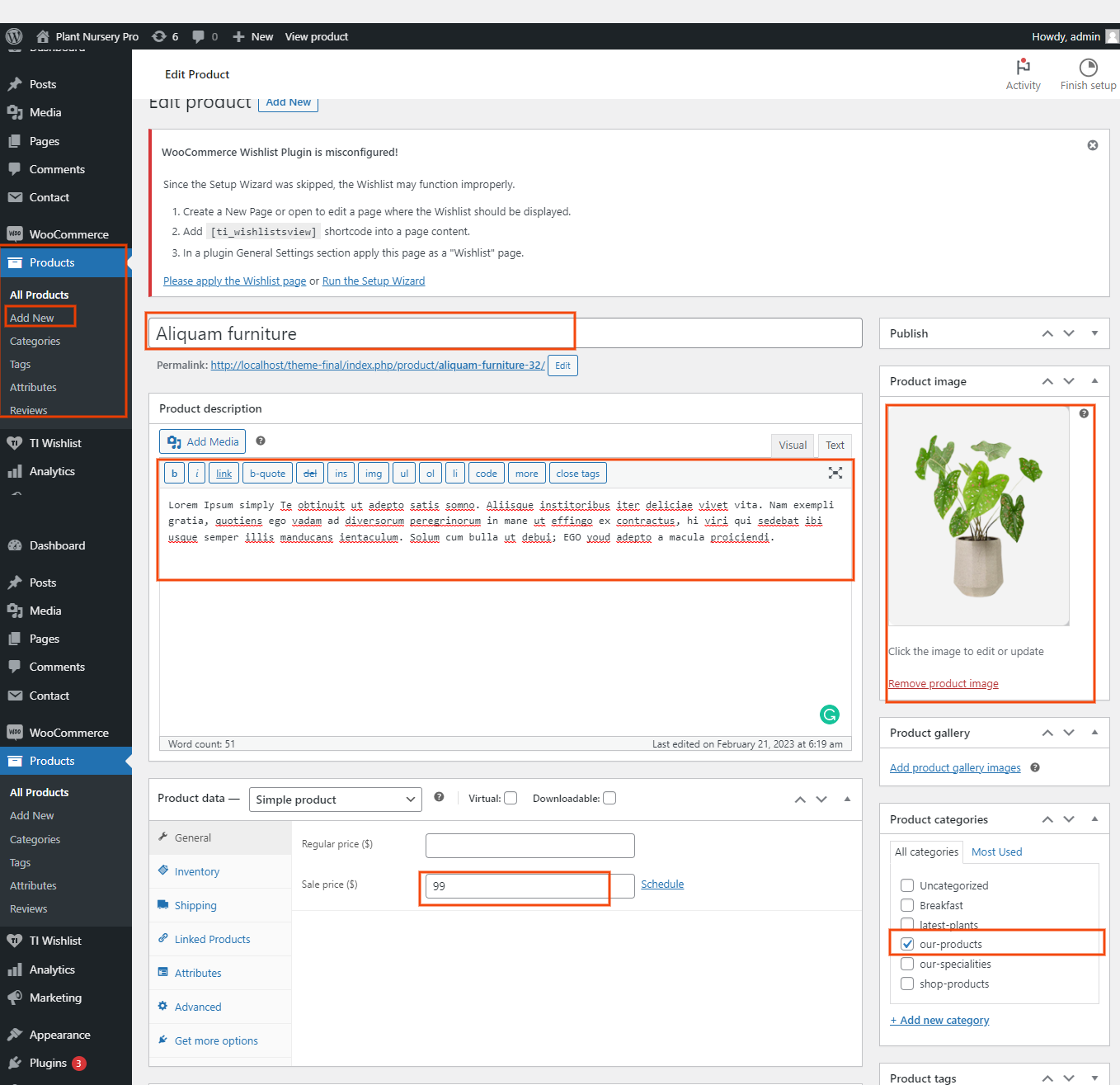Open the Activity flag icon

[x=1023, y=68]
